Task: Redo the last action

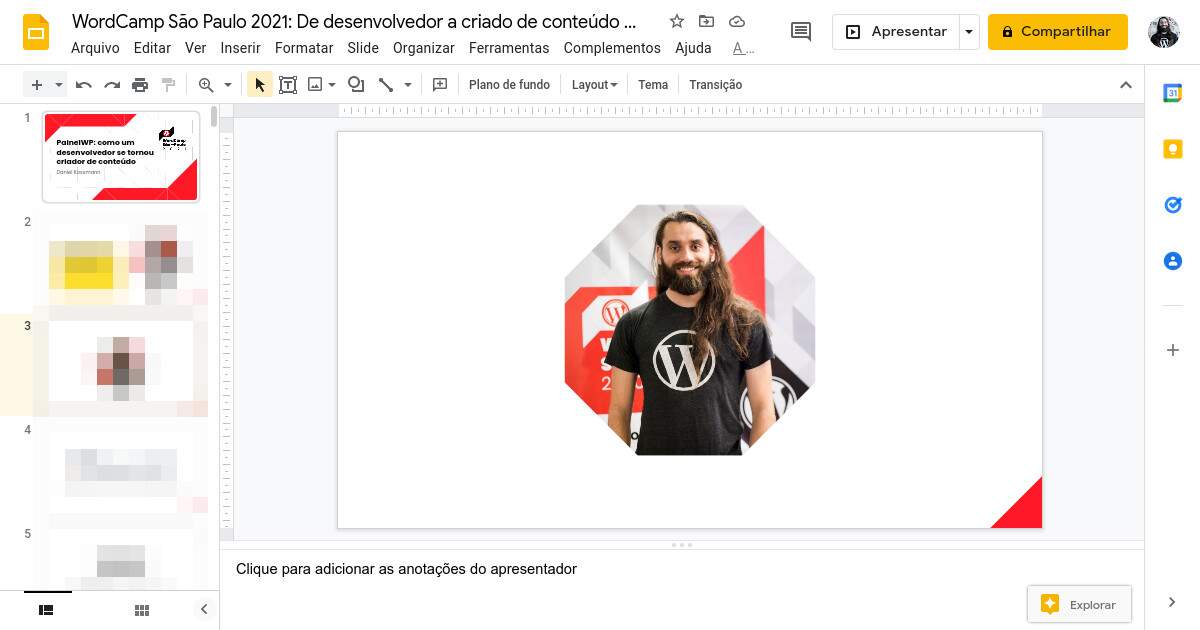Action: point(112,85)
